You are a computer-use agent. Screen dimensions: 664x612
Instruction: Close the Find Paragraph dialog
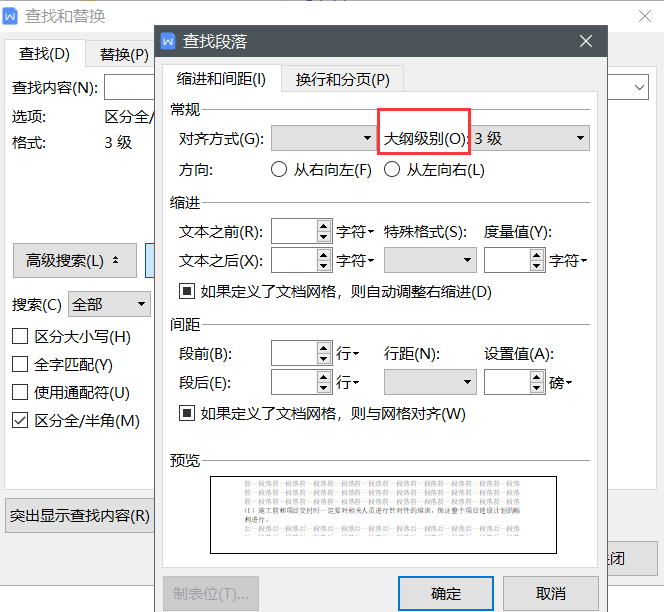tap(586, 41)
